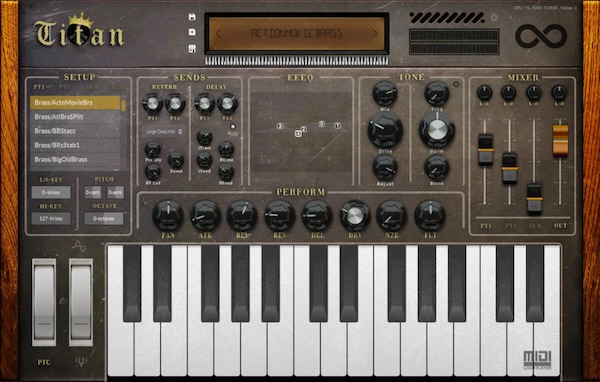Open the 0-semi pitch selector
600x382 pixels.
coord(116,192)
